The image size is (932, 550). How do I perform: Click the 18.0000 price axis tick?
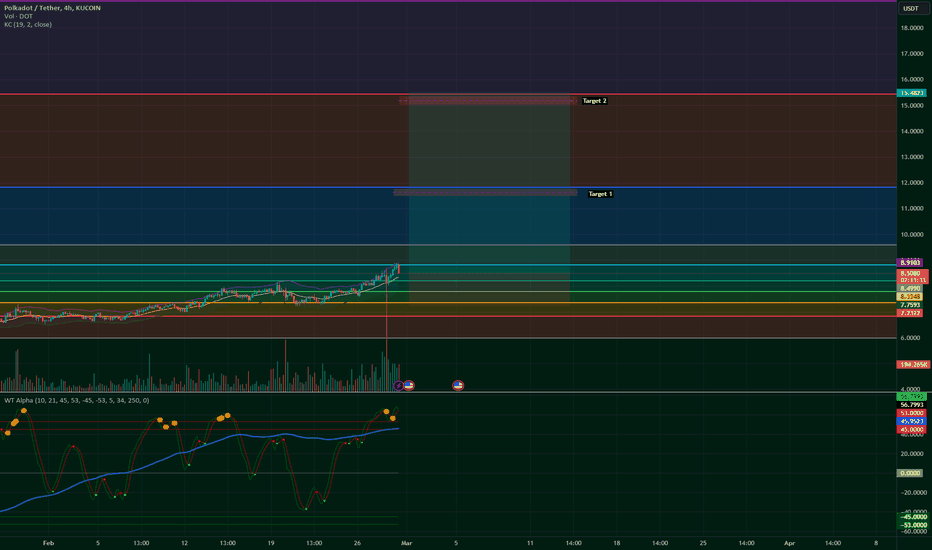tap(912, 28)
